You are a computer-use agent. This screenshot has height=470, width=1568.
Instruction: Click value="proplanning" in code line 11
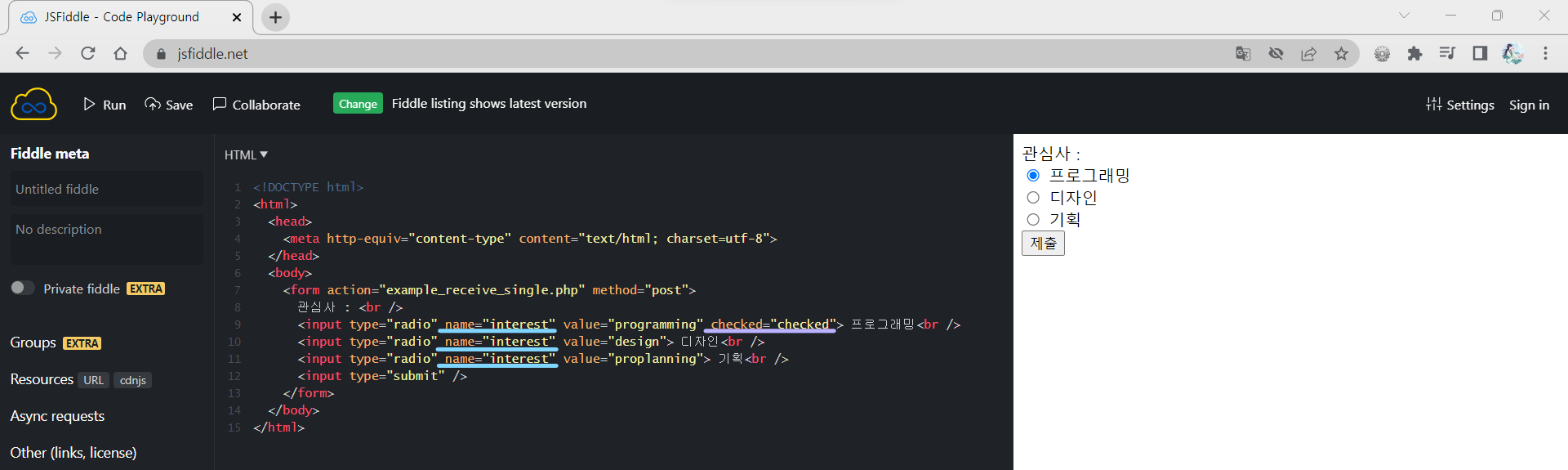(x=633, y=359)
